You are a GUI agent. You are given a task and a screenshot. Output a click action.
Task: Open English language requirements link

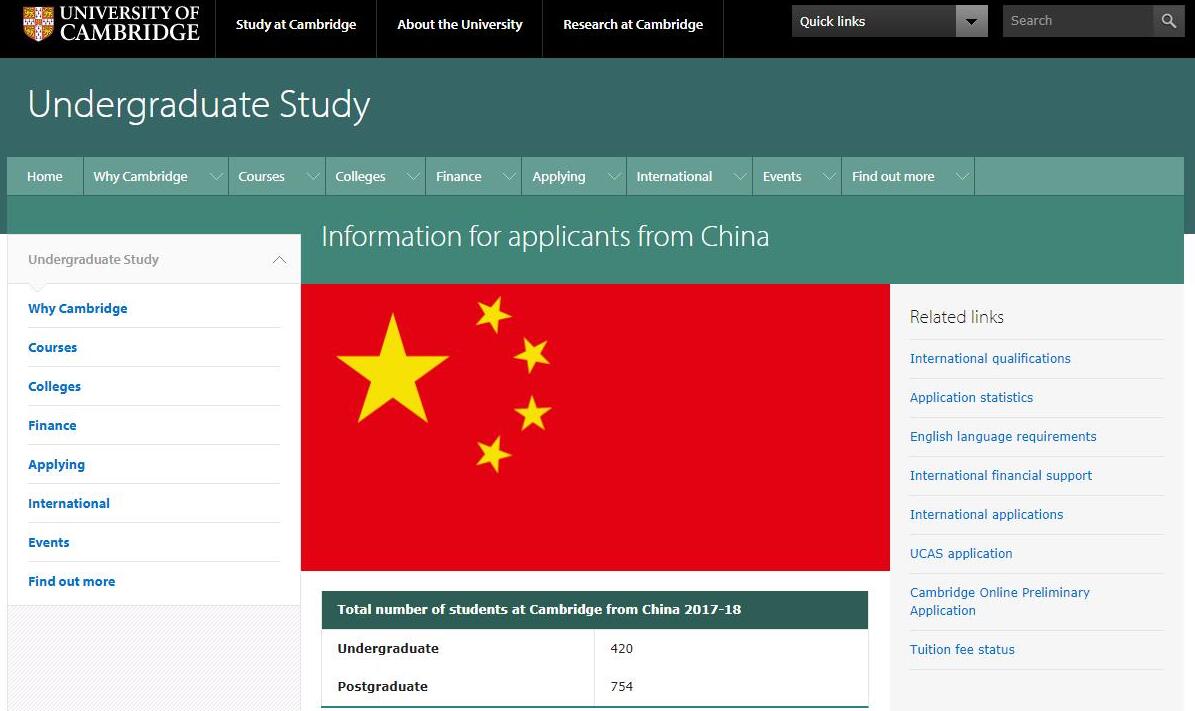[1002, 436]
